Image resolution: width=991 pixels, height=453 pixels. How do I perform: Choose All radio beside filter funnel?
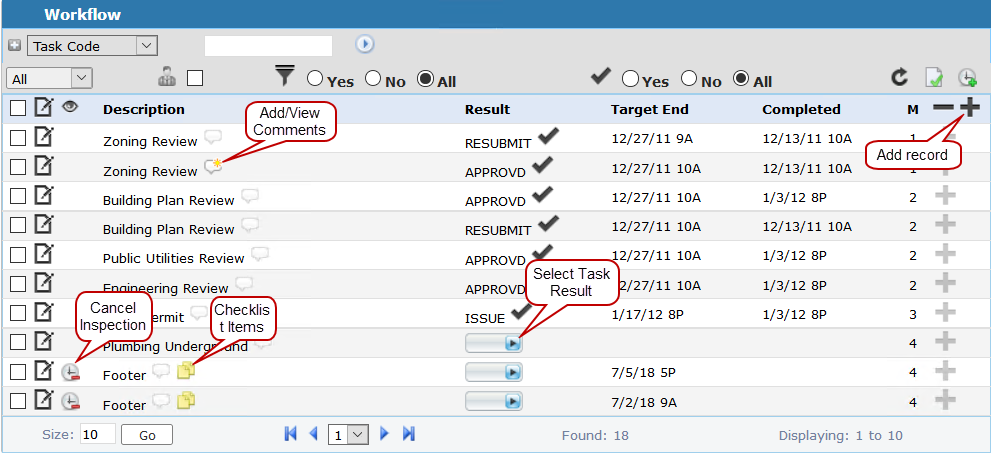tap(426, 78)
